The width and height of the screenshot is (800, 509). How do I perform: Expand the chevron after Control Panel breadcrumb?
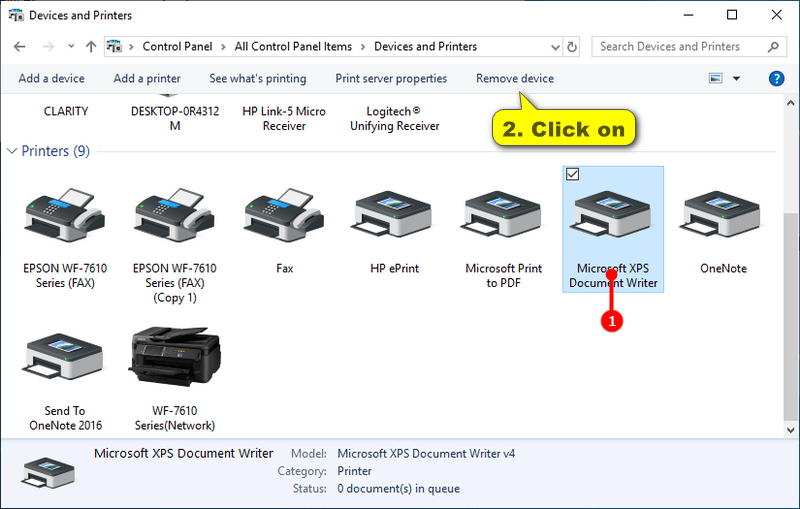[x=223, y=47]
